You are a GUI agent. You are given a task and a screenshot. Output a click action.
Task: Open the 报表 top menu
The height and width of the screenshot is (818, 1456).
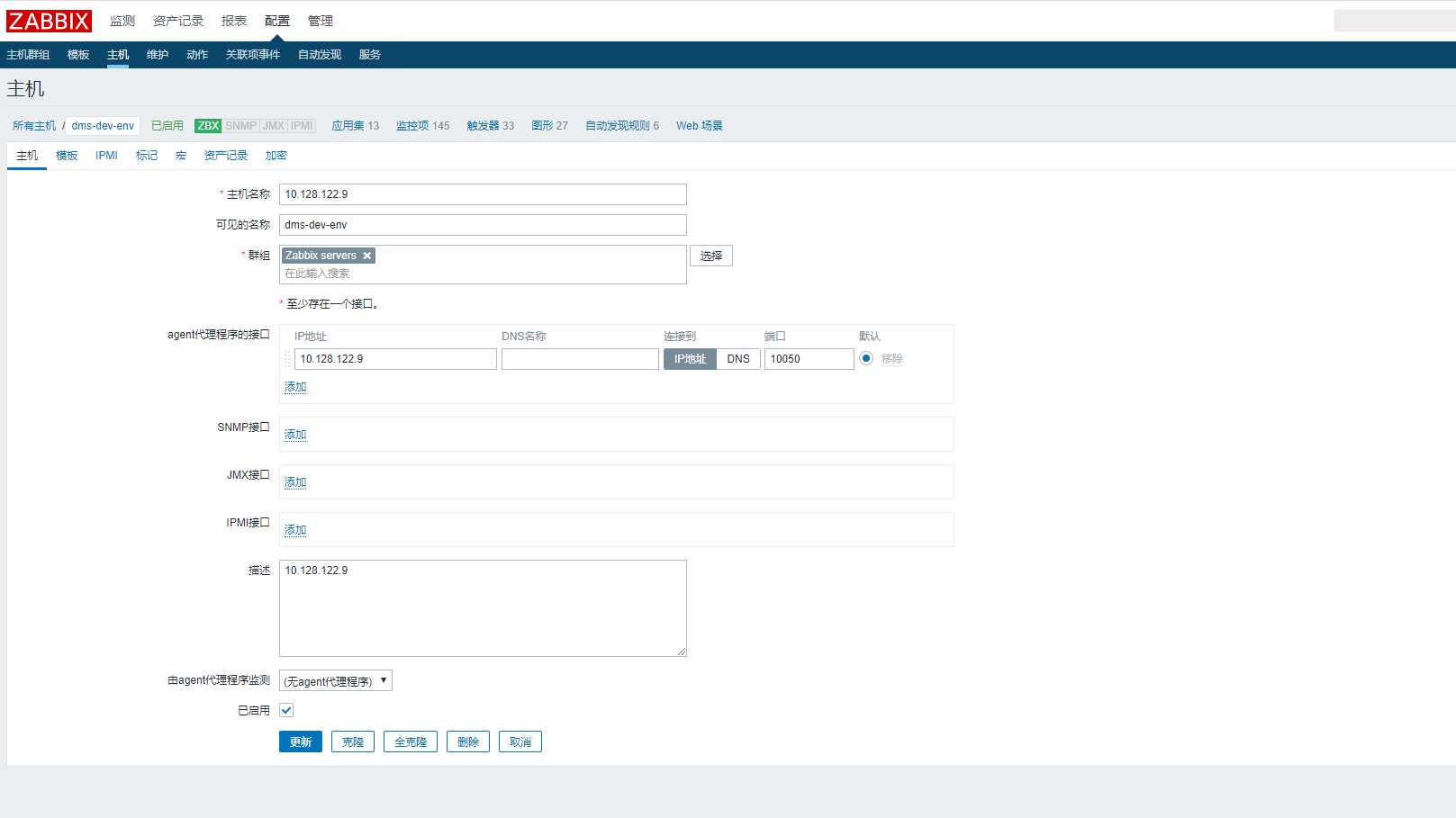(234, 21)
